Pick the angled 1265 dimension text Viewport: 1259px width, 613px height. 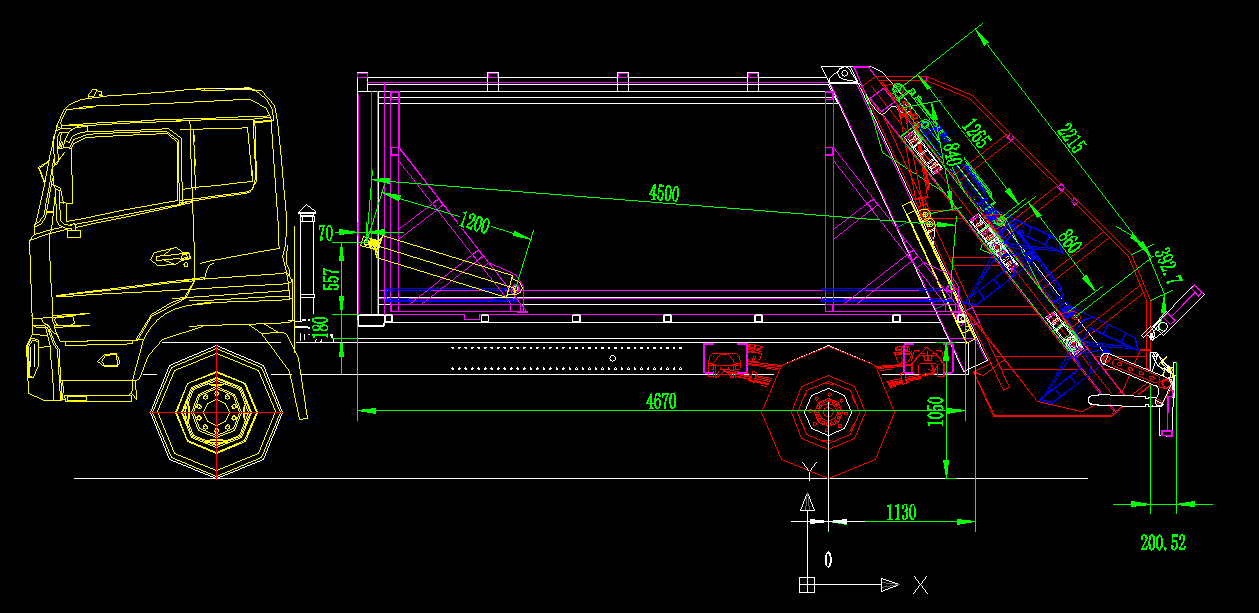[974, 133]
